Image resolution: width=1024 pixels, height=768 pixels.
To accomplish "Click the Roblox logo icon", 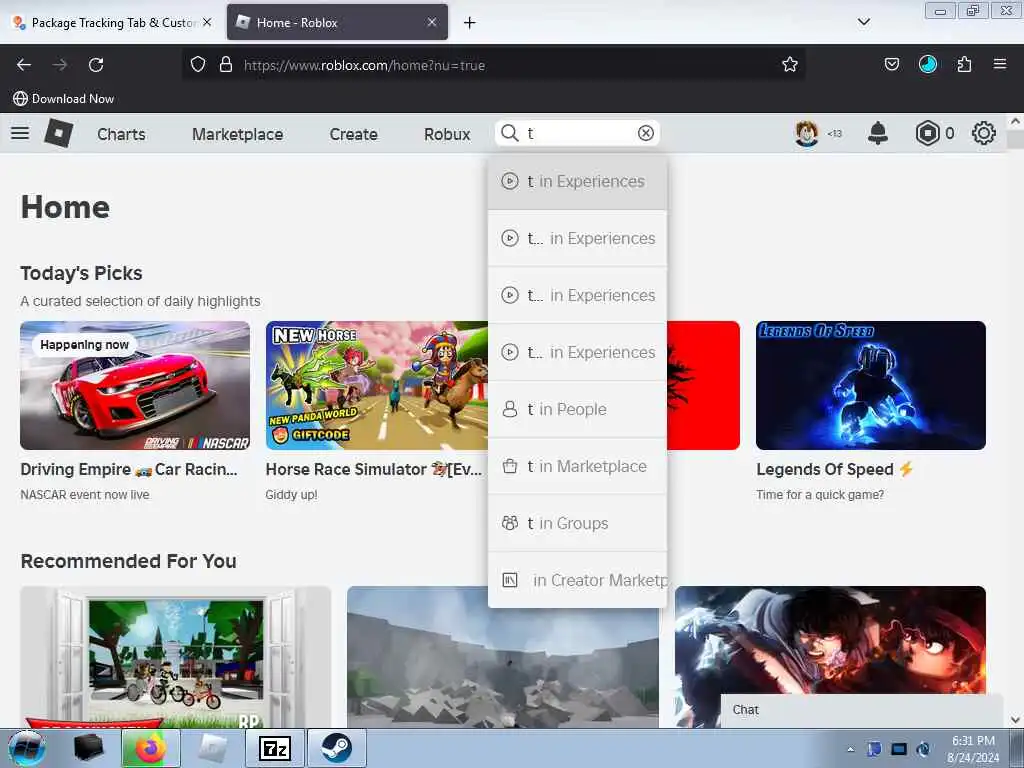I will click(58, 133).
